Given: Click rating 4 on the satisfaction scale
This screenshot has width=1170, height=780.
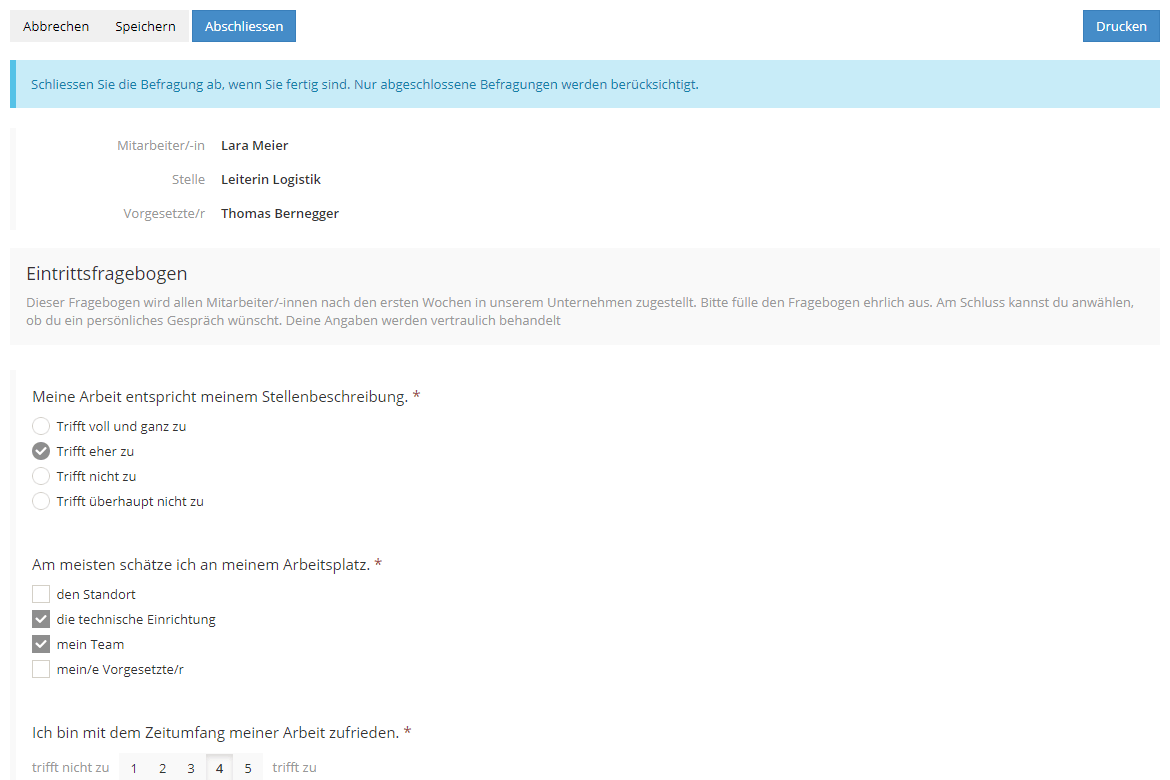Looking at the screenshot, I should (219, 768).
